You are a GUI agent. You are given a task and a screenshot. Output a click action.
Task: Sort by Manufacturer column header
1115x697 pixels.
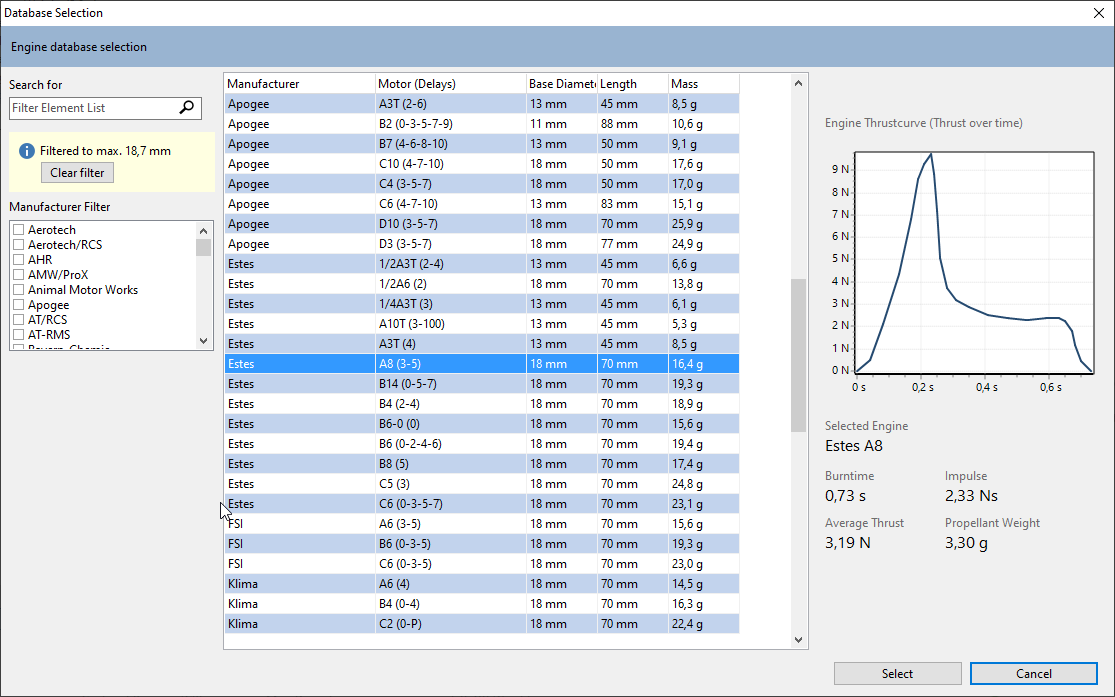tap(299, 84)
